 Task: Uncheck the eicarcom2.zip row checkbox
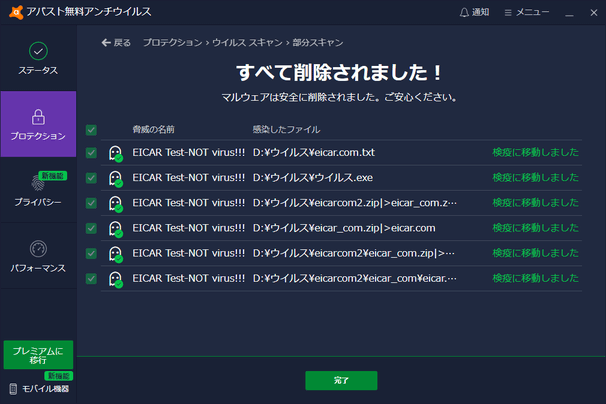pyautogui.click(x=91, y=203)
